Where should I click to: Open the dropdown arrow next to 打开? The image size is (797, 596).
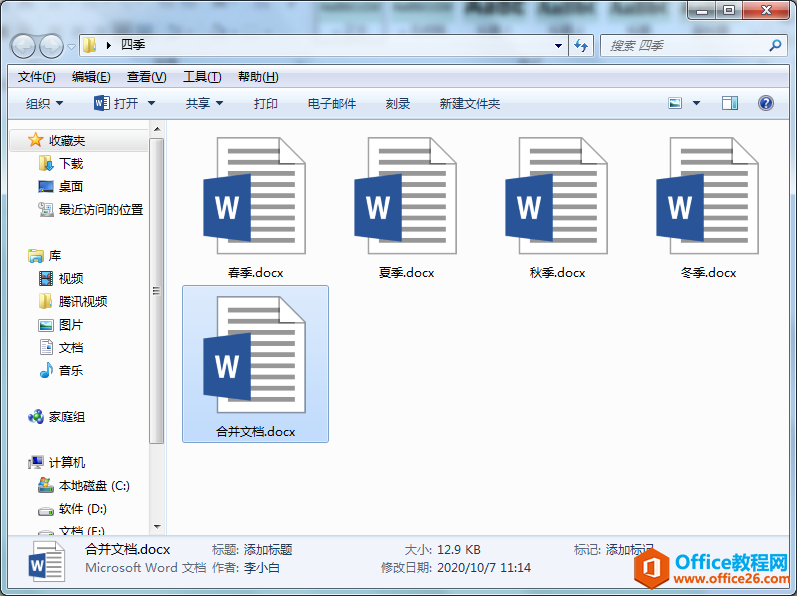(x=151, y=103)
